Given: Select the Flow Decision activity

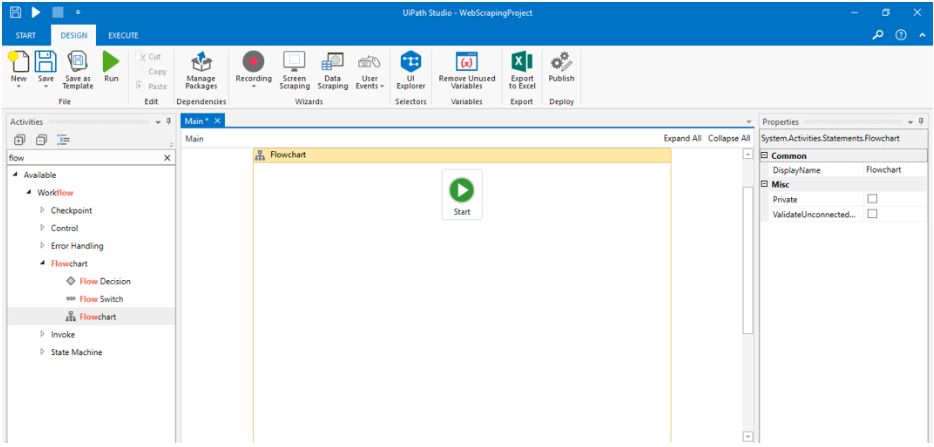Looking at the screenshot, I should click(x=98, y=281).
